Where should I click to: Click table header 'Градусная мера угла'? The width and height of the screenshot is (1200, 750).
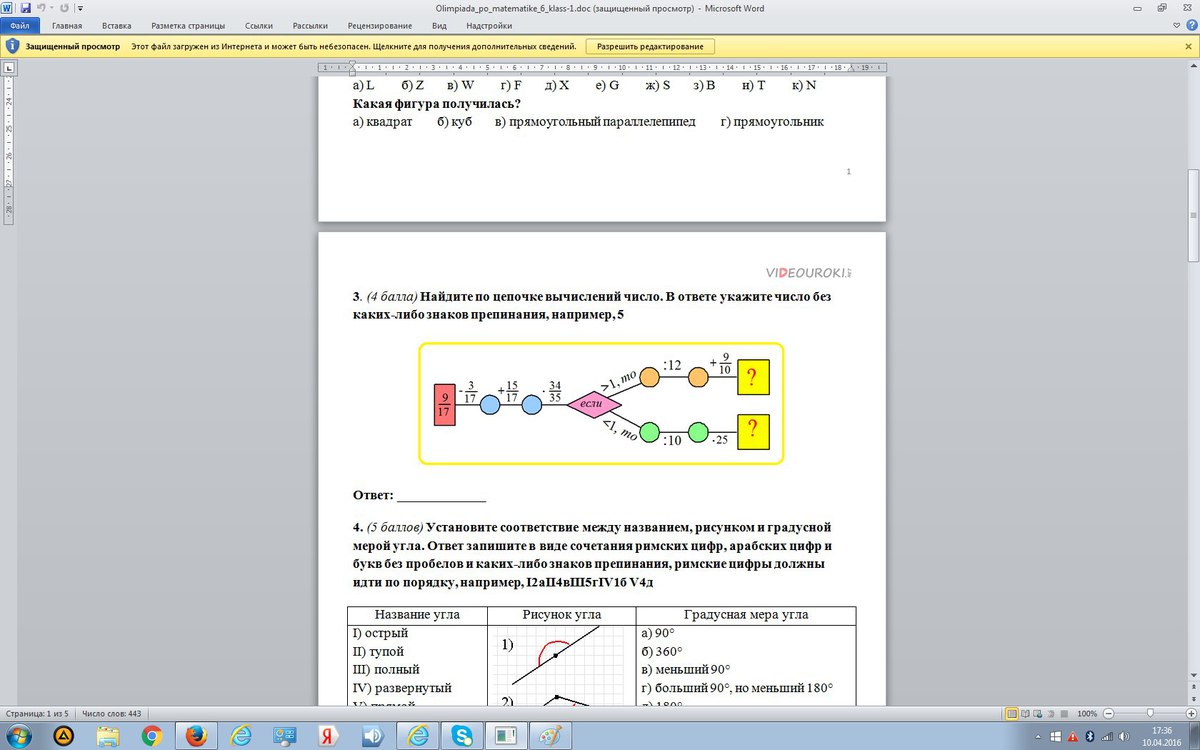click(746, 615)
